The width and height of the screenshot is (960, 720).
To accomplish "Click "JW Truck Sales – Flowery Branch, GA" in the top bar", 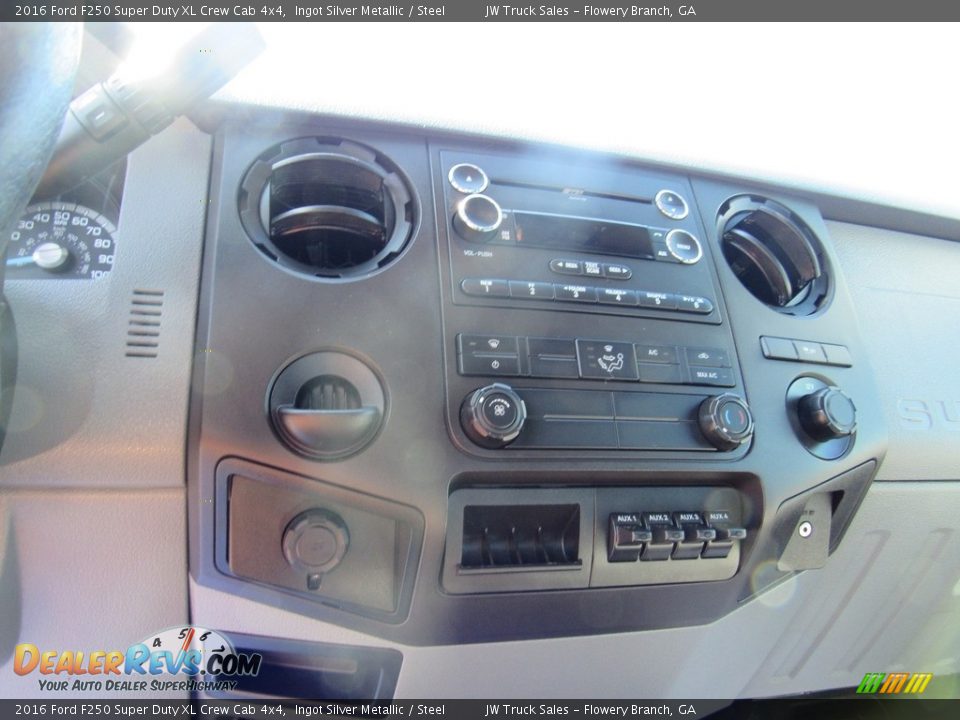I will (x=590, y=10).
